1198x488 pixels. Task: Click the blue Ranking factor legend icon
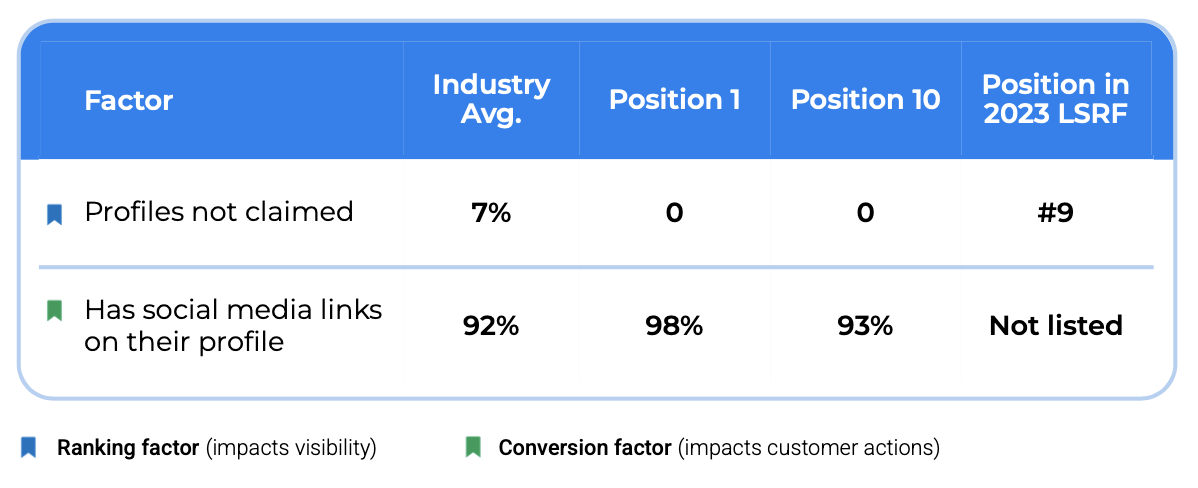[x=29, y=447]
